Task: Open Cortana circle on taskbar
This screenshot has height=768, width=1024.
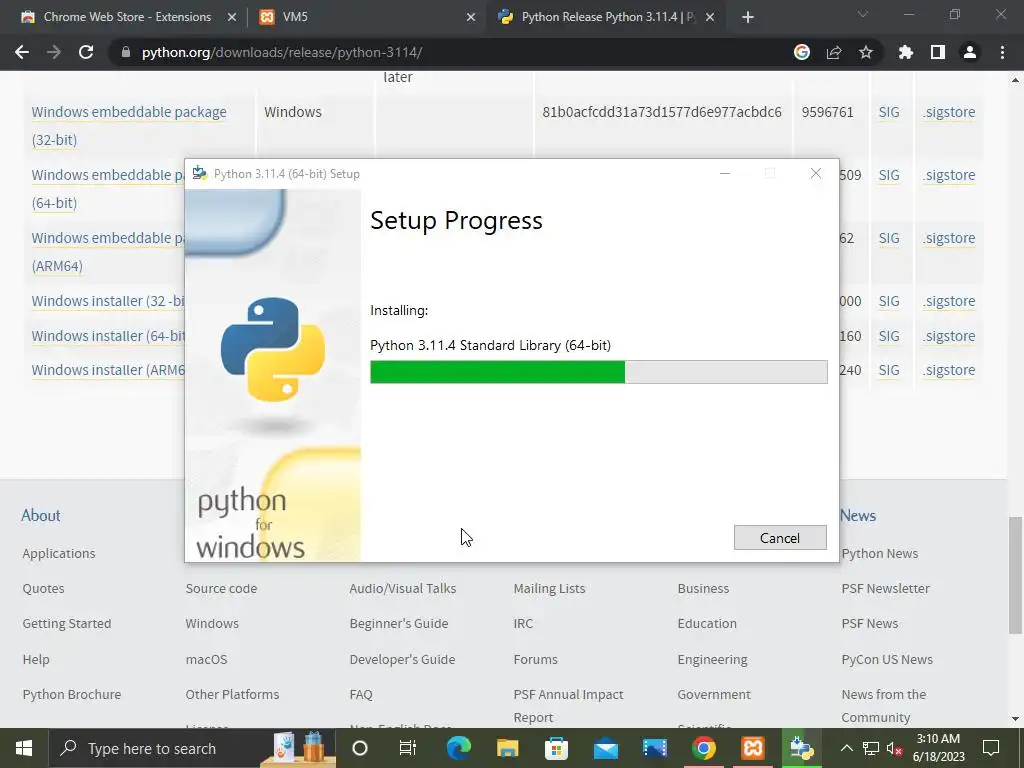Action: pyautogui.click(x=360, y=748)
